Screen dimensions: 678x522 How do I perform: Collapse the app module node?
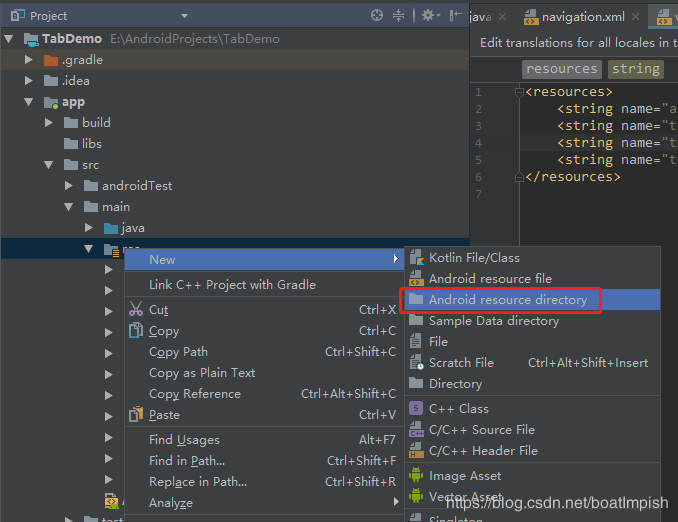click(29, 102)
